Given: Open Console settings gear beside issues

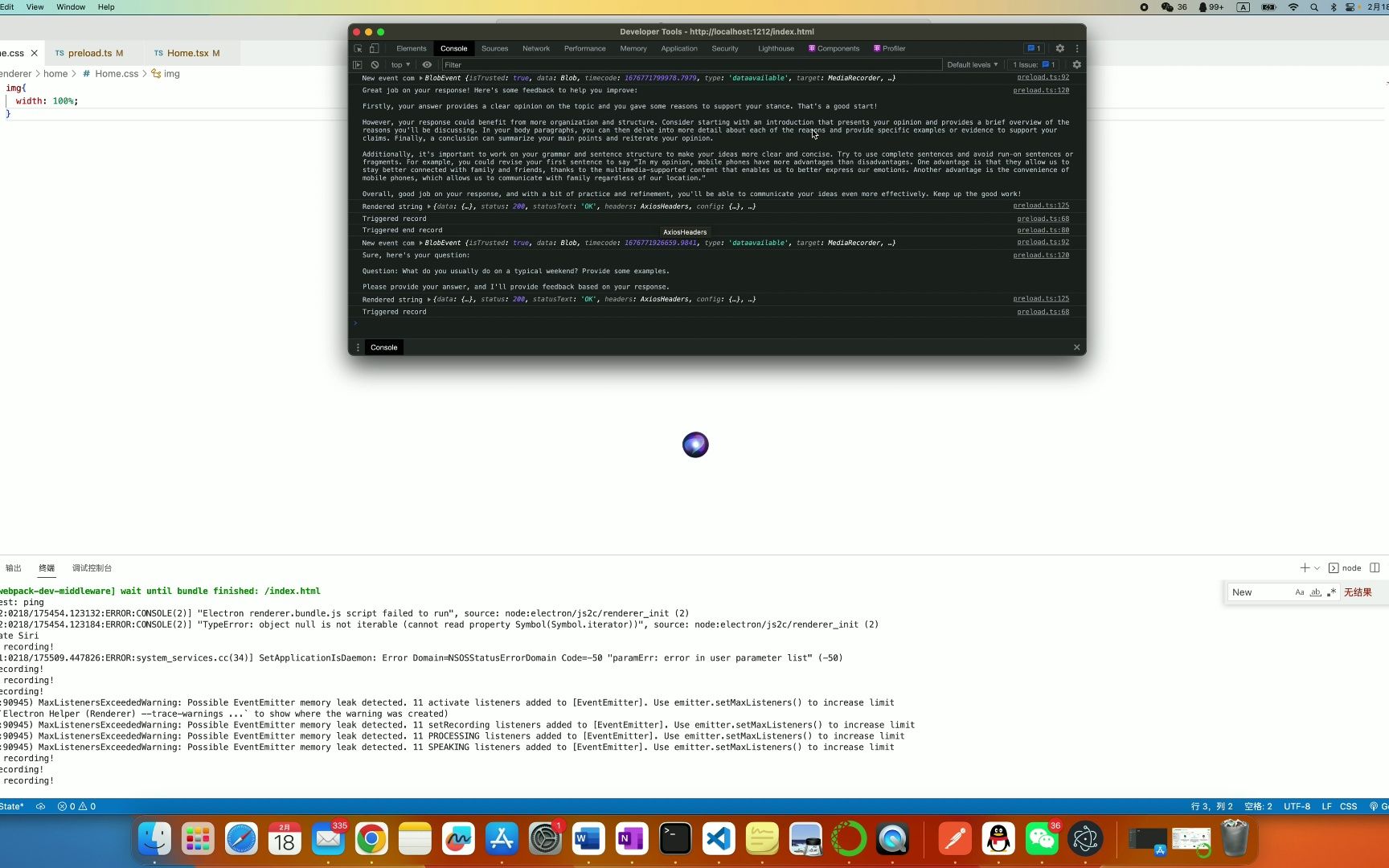Looking at the screenshot, I should pyautogui.click(x=1076, y=64).
